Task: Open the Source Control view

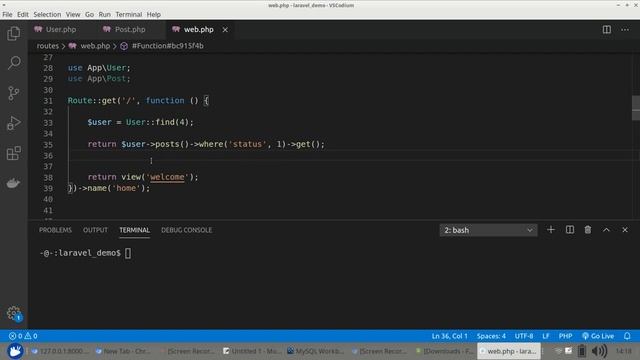Action: coord(14,93)
